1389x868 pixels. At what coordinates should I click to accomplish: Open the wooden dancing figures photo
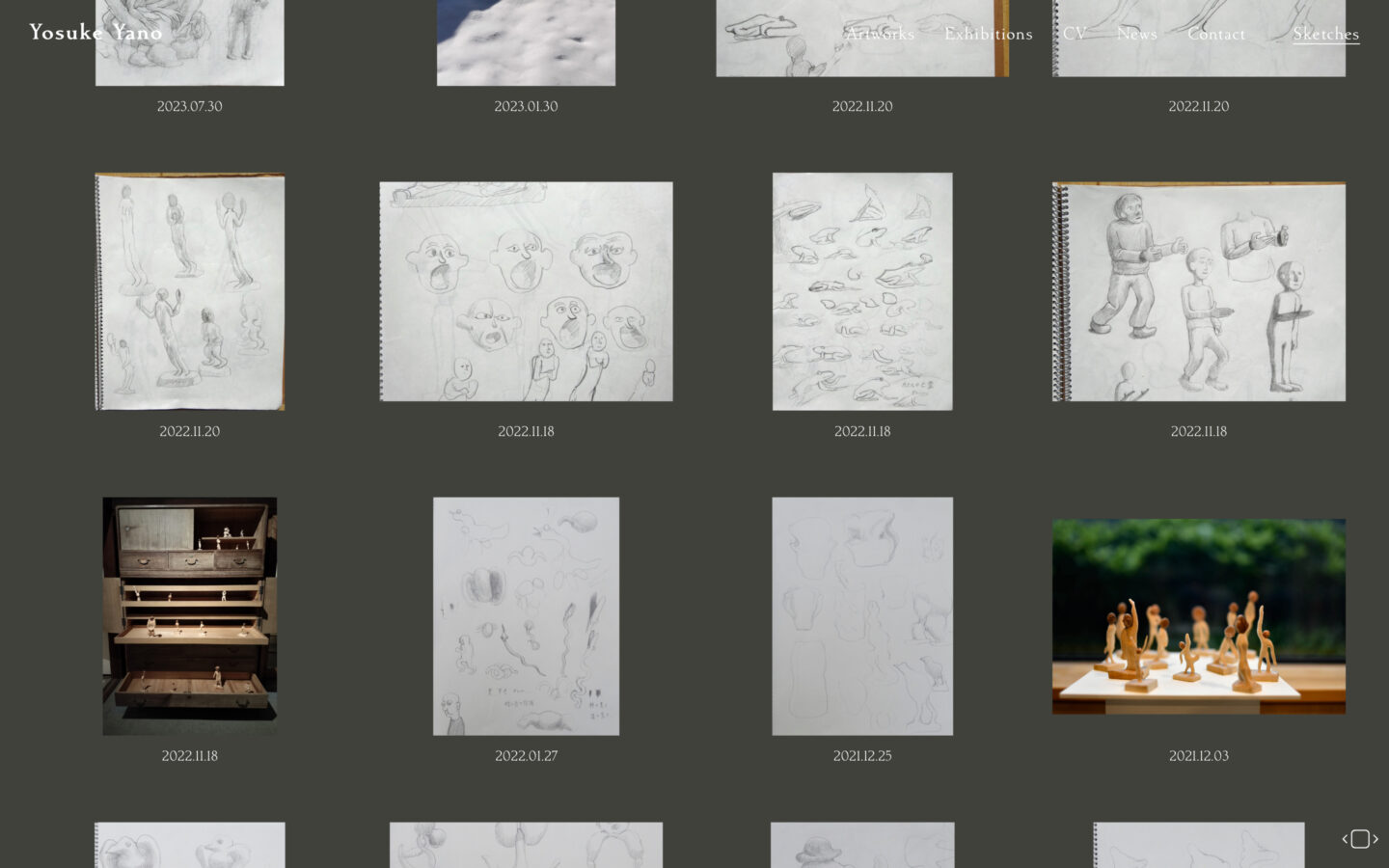[1198, 616]
